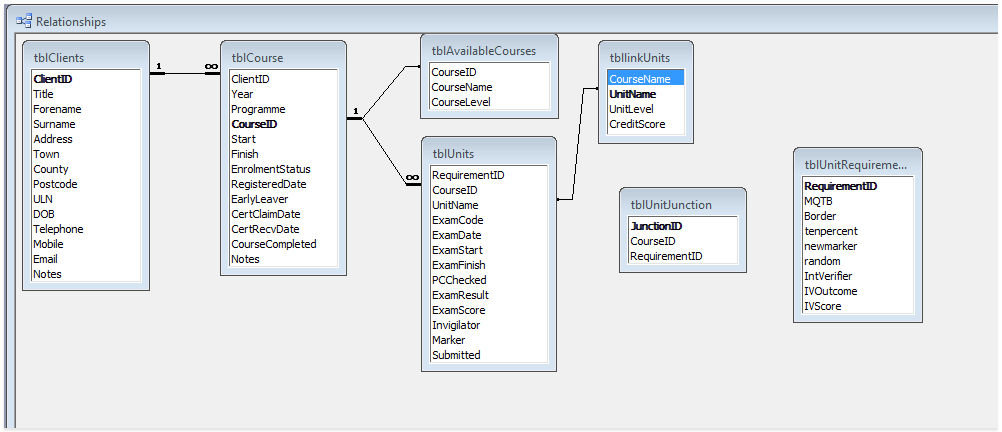
Task: Select DOB field in tblClients
Action: pos(86,214)
